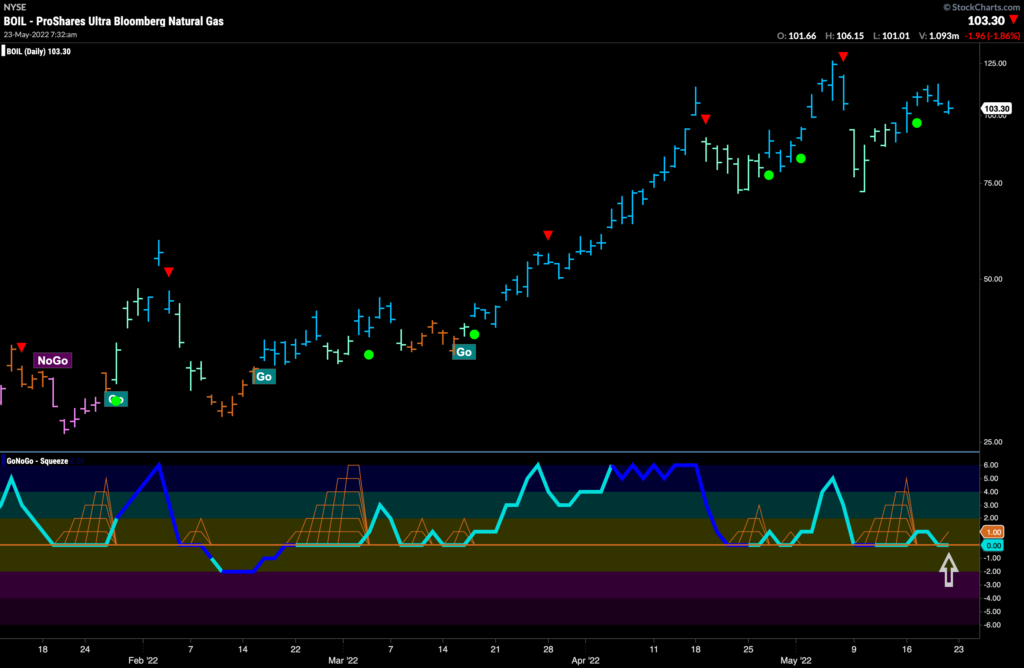Click the large 103.30 last price in the header
Screen dimensions: 1024x668
point(986,20)
